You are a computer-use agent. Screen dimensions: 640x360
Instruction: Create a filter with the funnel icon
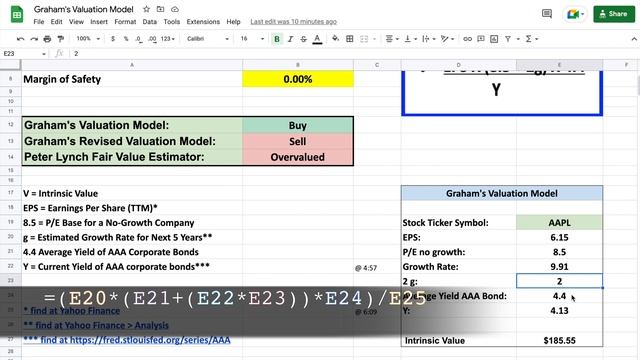point(508,39)
